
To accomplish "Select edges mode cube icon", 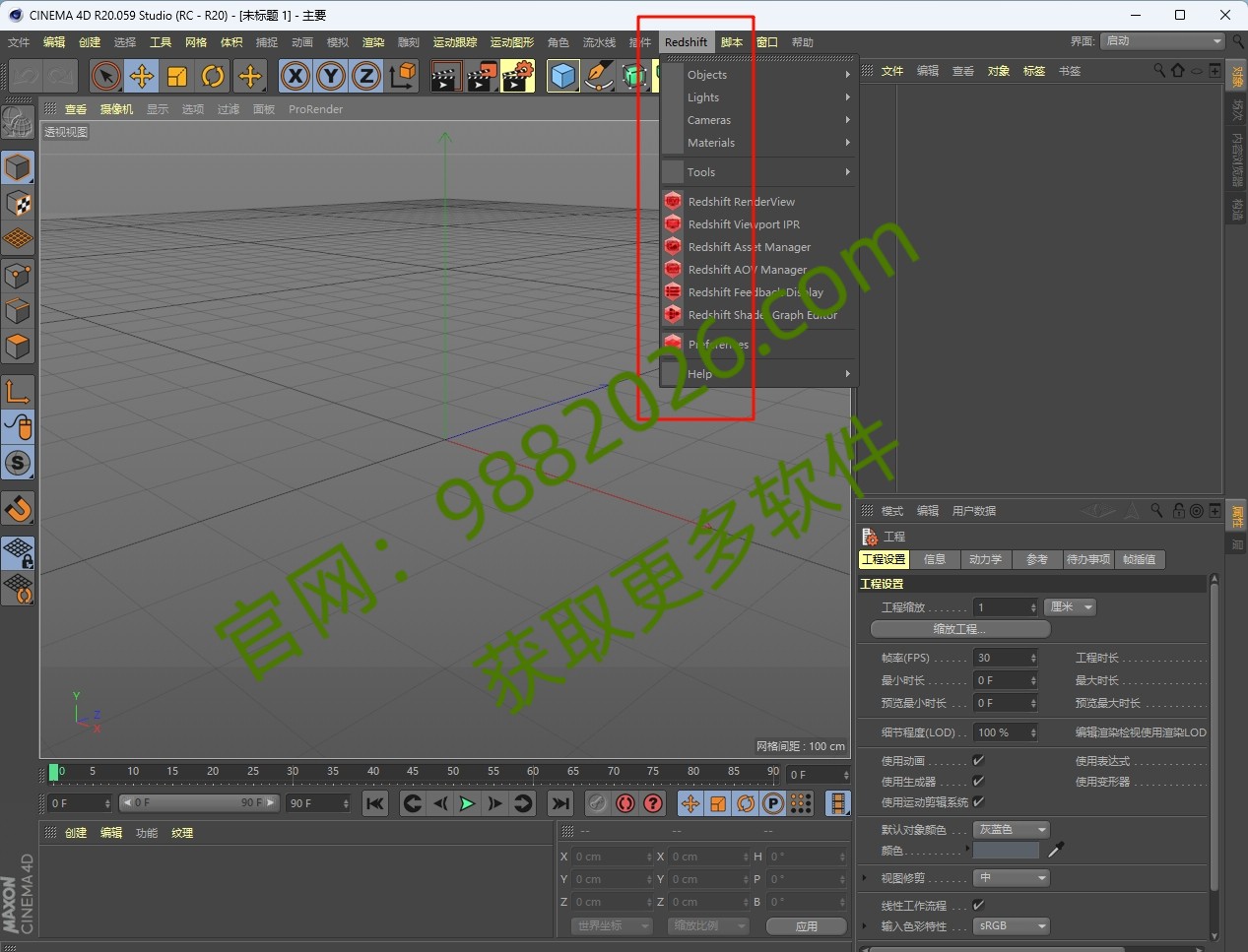I will pos(18,311).
